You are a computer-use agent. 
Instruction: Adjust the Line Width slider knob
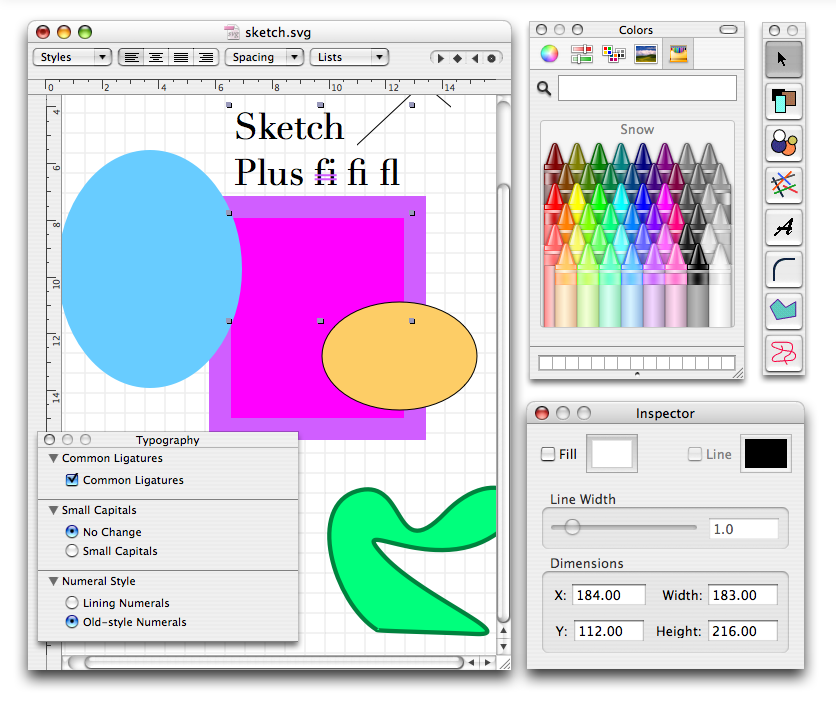[572, 527]
